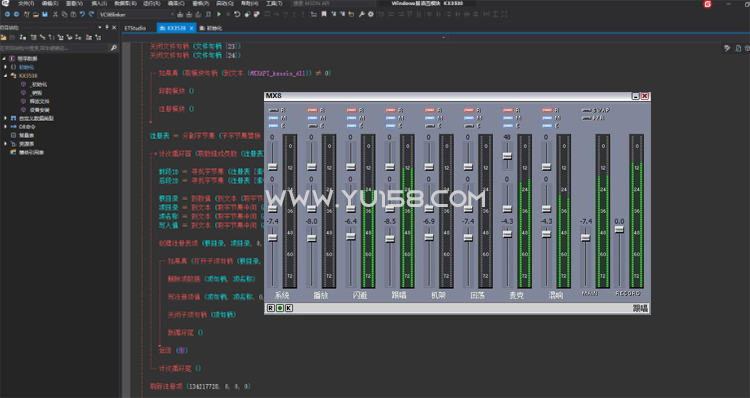Click the green Run arrow in the toolbar

click(219, 14)
